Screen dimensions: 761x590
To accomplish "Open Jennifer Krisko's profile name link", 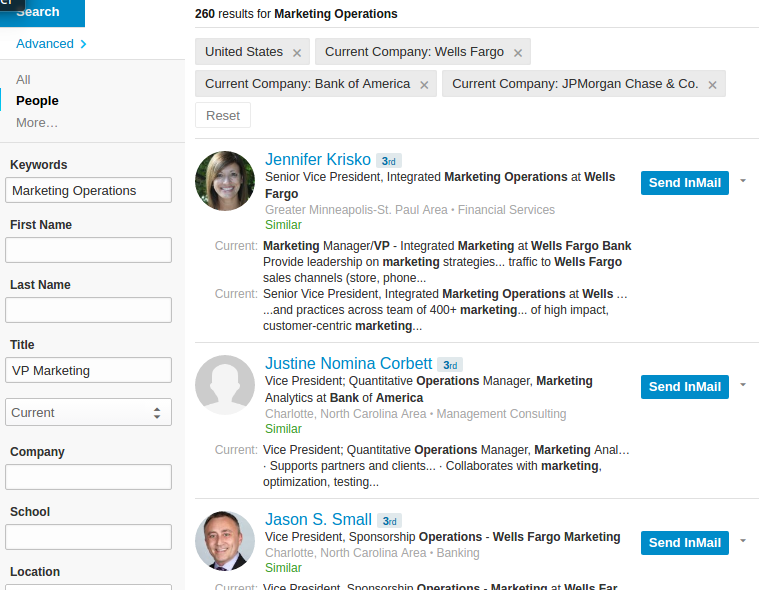I will point(318,160).
